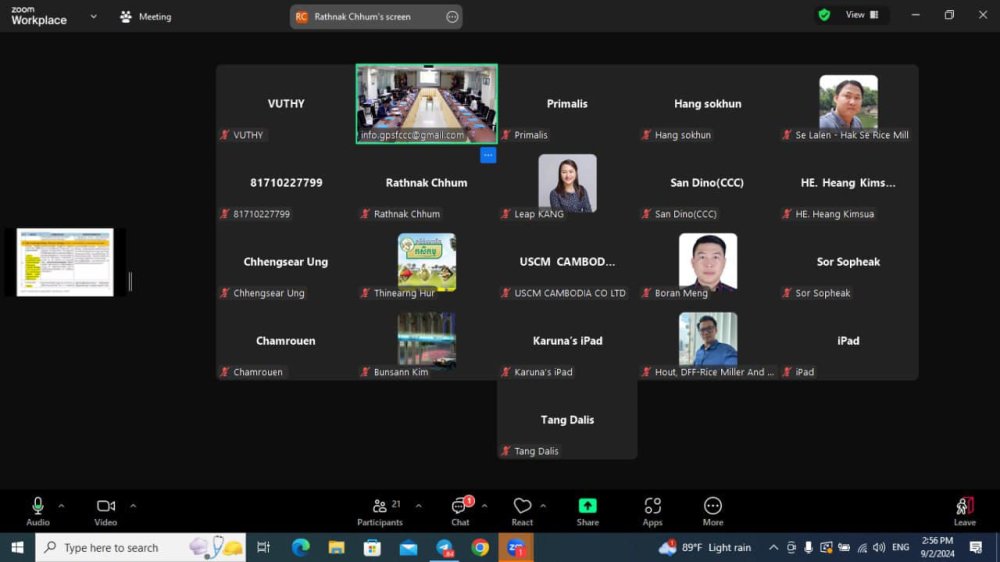
Task: Open the Apps panel
Action: (x=652, y=511)
